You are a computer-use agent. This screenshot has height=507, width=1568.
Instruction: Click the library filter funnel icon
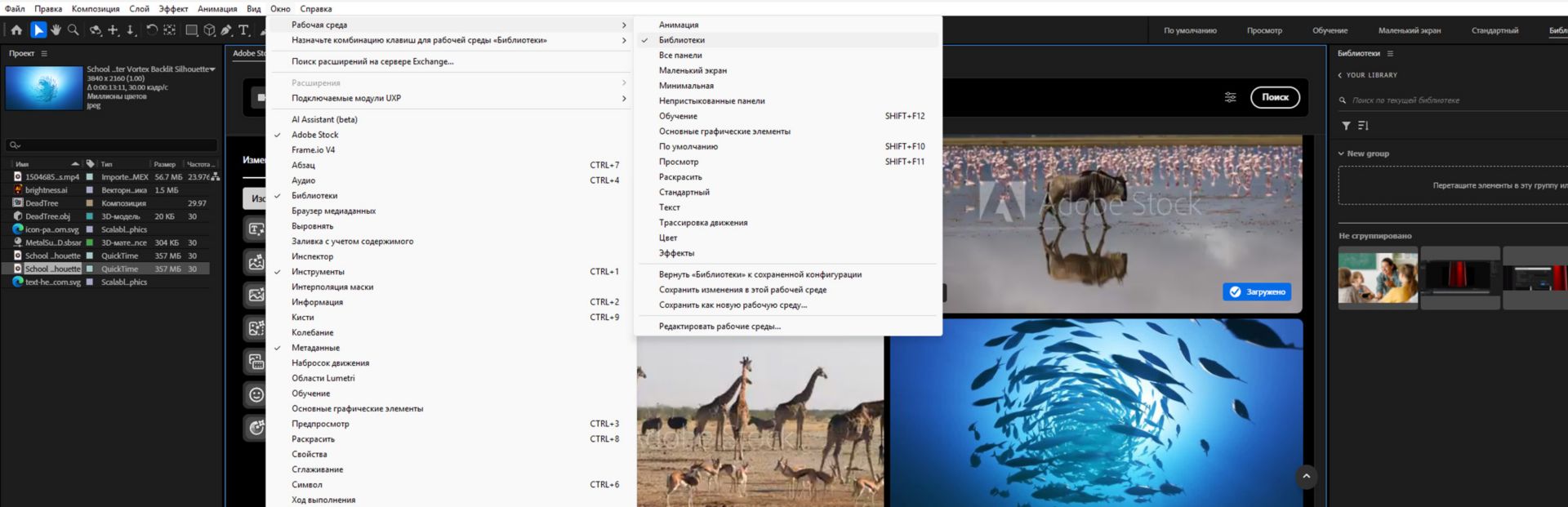tap(1346, 126)
